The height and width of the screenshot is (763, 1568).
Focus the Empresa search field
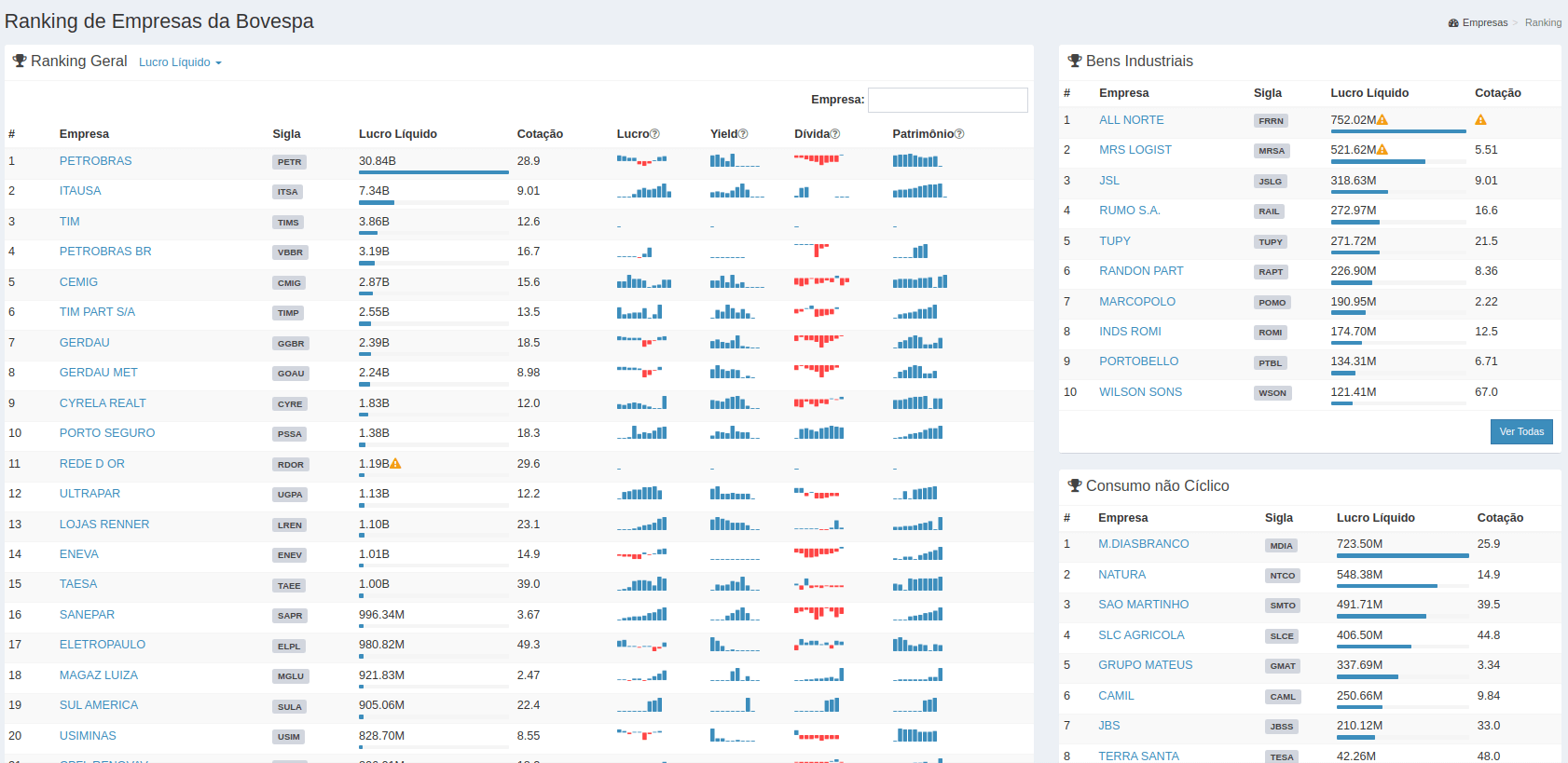tap(947, 100)
